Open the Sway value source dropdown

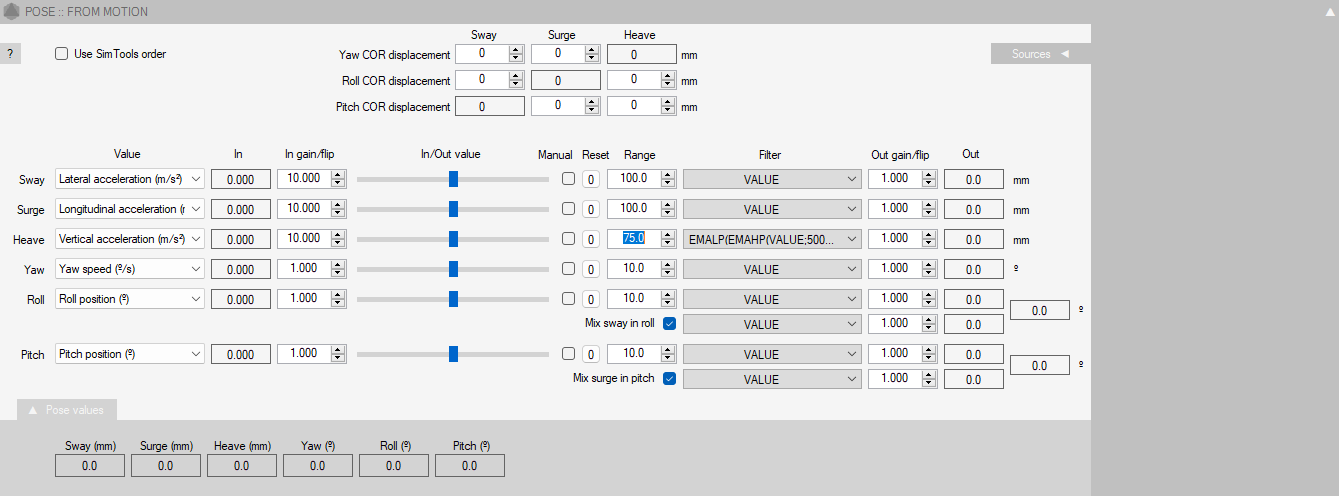coord(129,180)
